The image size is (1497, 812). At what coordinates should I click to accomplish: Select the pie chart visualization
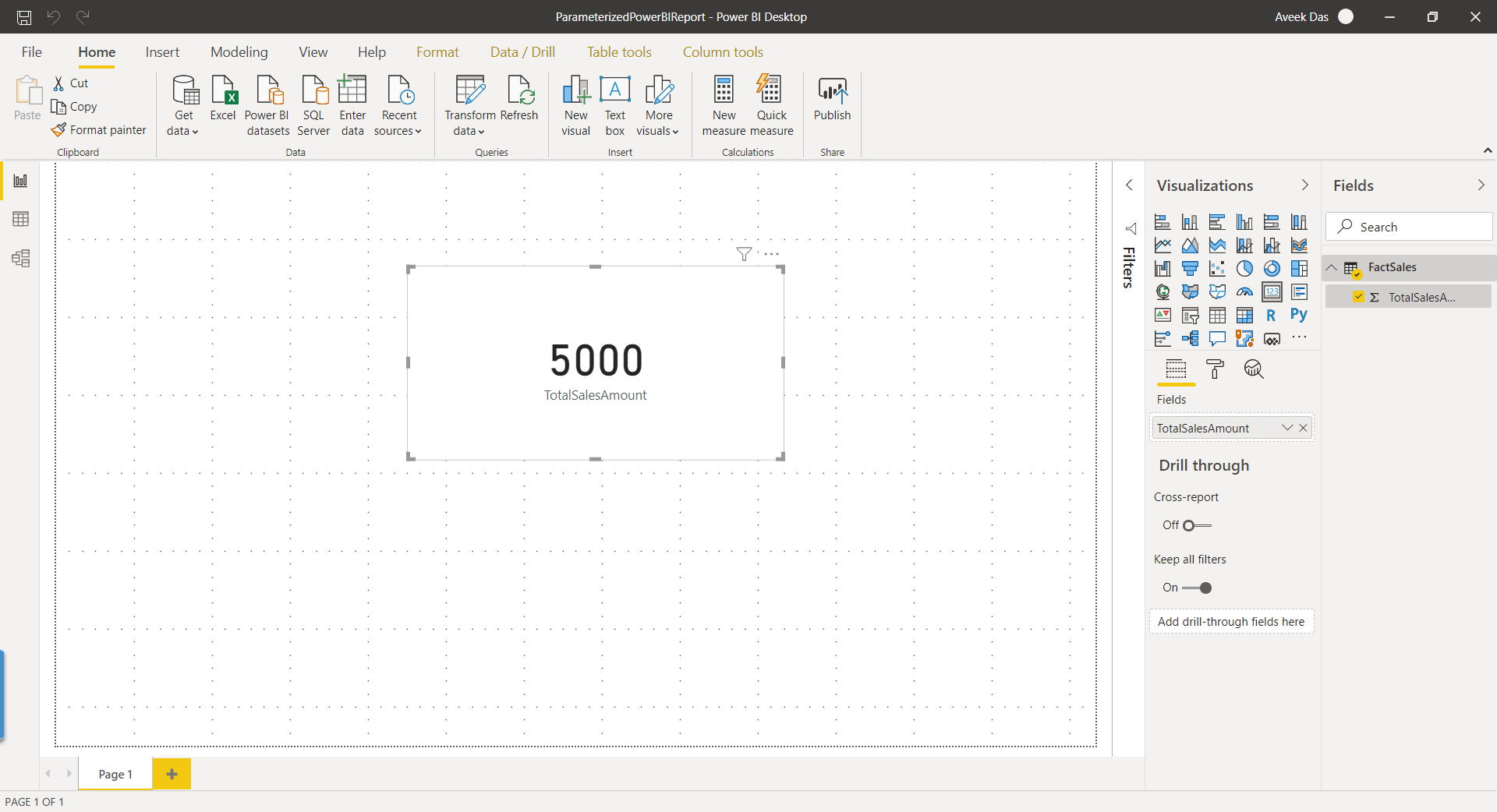(1244, 269)
